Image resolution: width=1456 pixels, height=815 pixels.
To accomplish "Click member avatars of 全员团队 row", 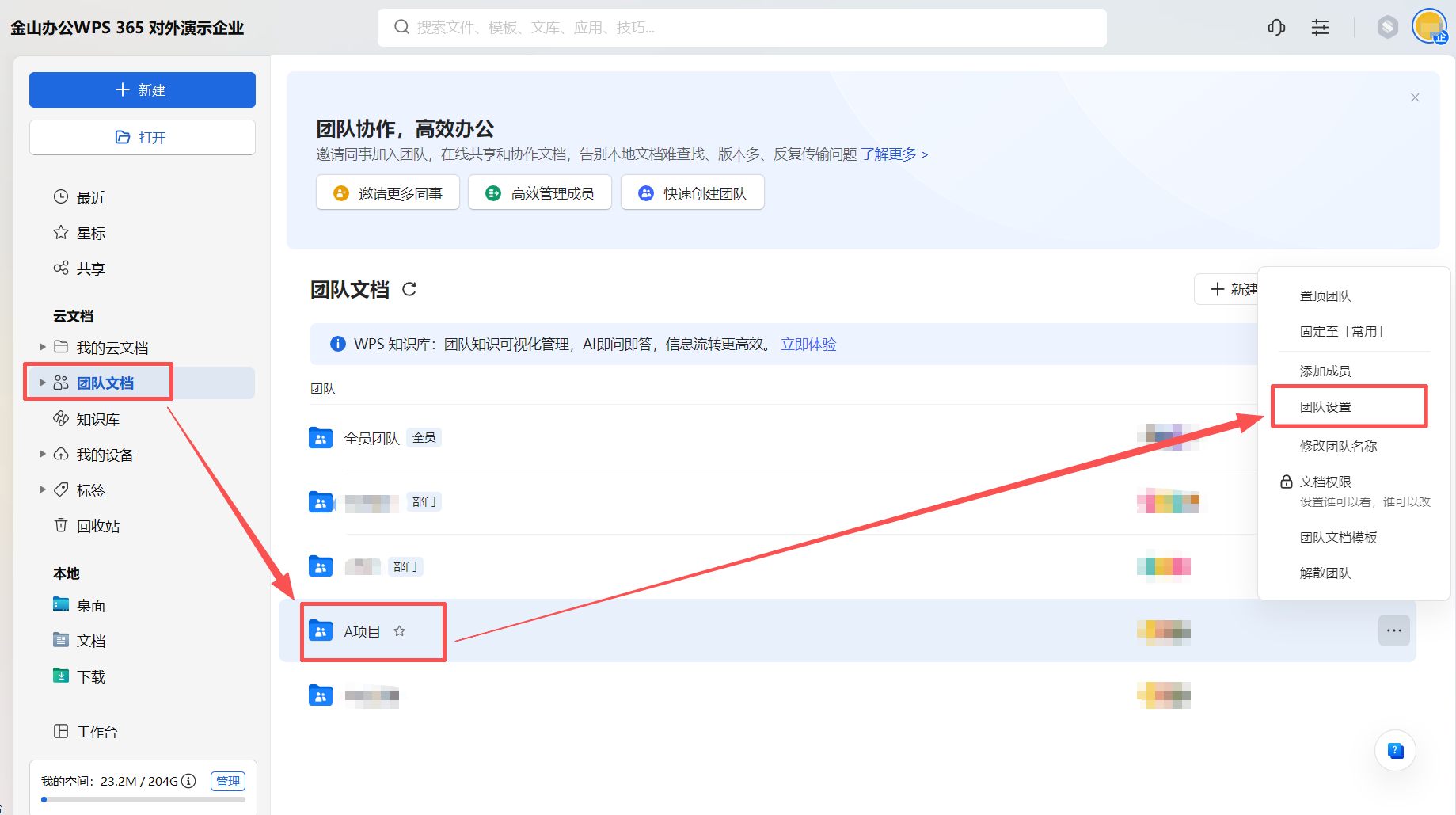I will click(x=1168, y=437).
